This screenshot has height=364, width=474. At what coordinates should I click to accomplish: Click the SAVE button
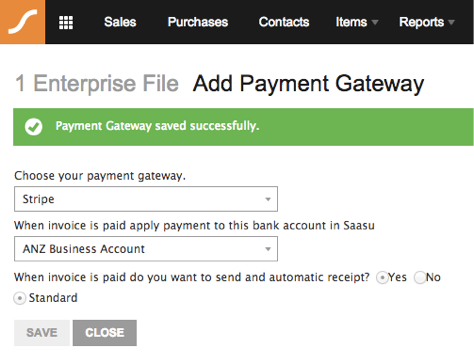click(42, 333)
